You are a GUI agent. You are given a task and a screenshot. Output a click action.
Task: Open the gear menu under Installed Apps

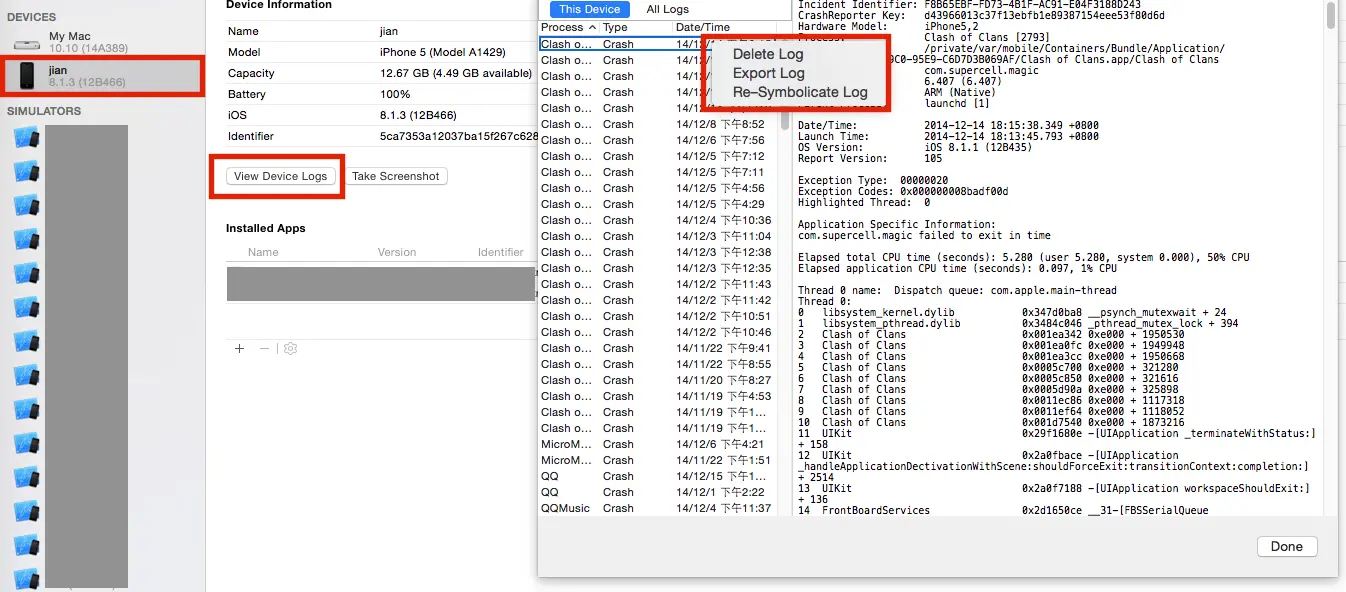[x=290, y=348]
